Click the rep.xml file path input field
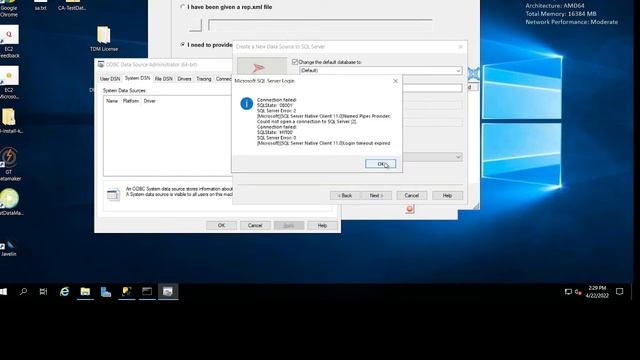Screen dimensions: 640x360 coord(320,25)
